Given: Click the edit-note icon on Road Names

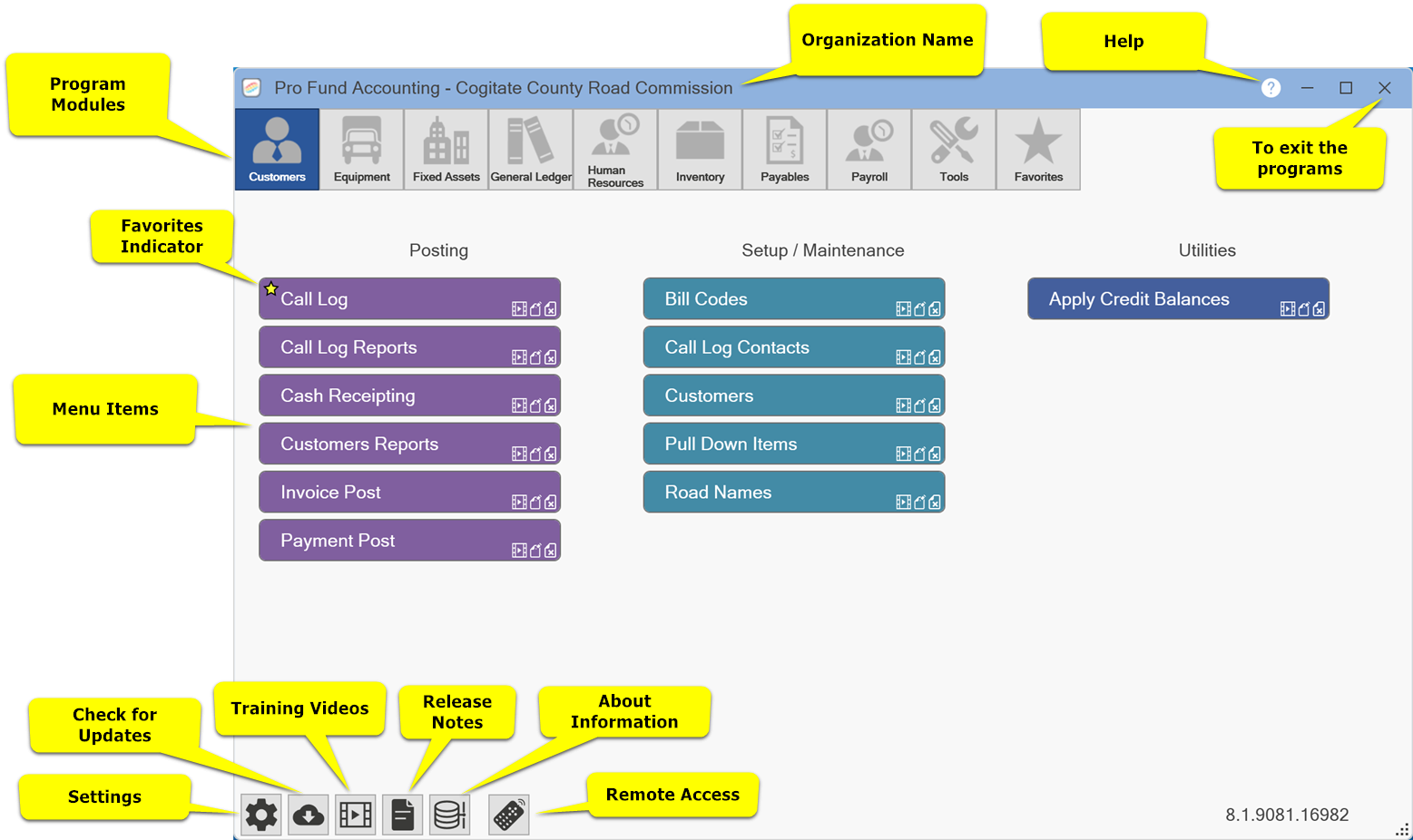Looking at the screenshot, I should point(920,502).
